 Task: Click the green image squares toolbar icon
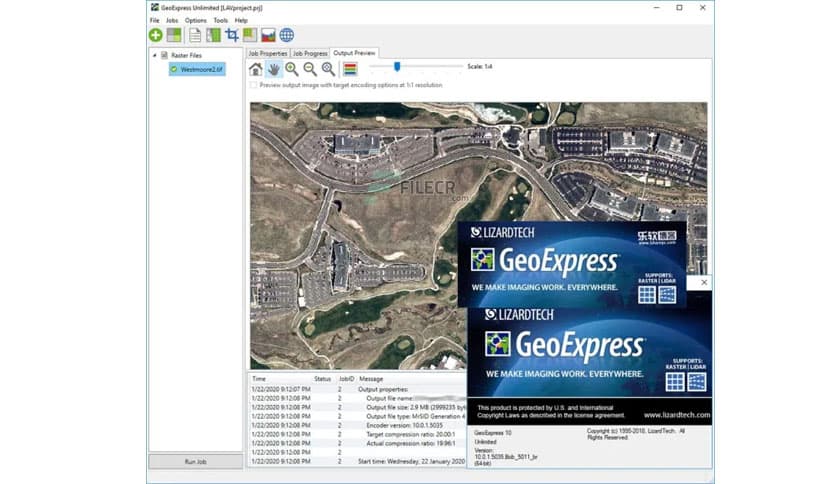click(250, 35)
